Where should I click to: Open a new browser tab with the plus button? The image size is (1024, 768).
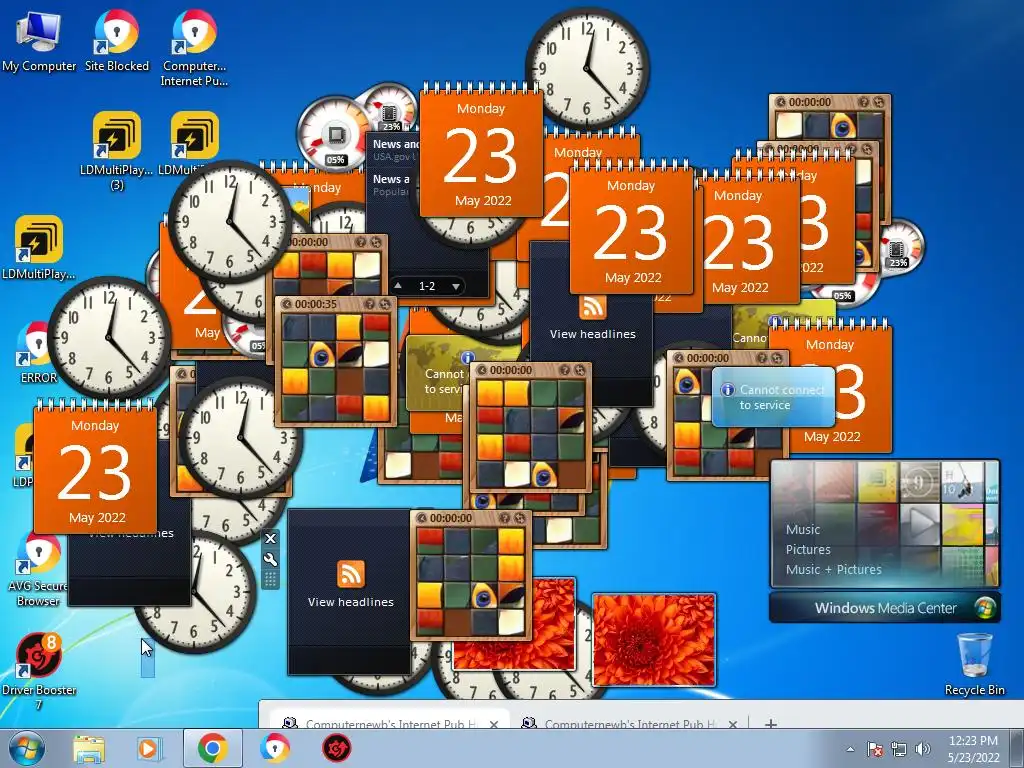771,724
